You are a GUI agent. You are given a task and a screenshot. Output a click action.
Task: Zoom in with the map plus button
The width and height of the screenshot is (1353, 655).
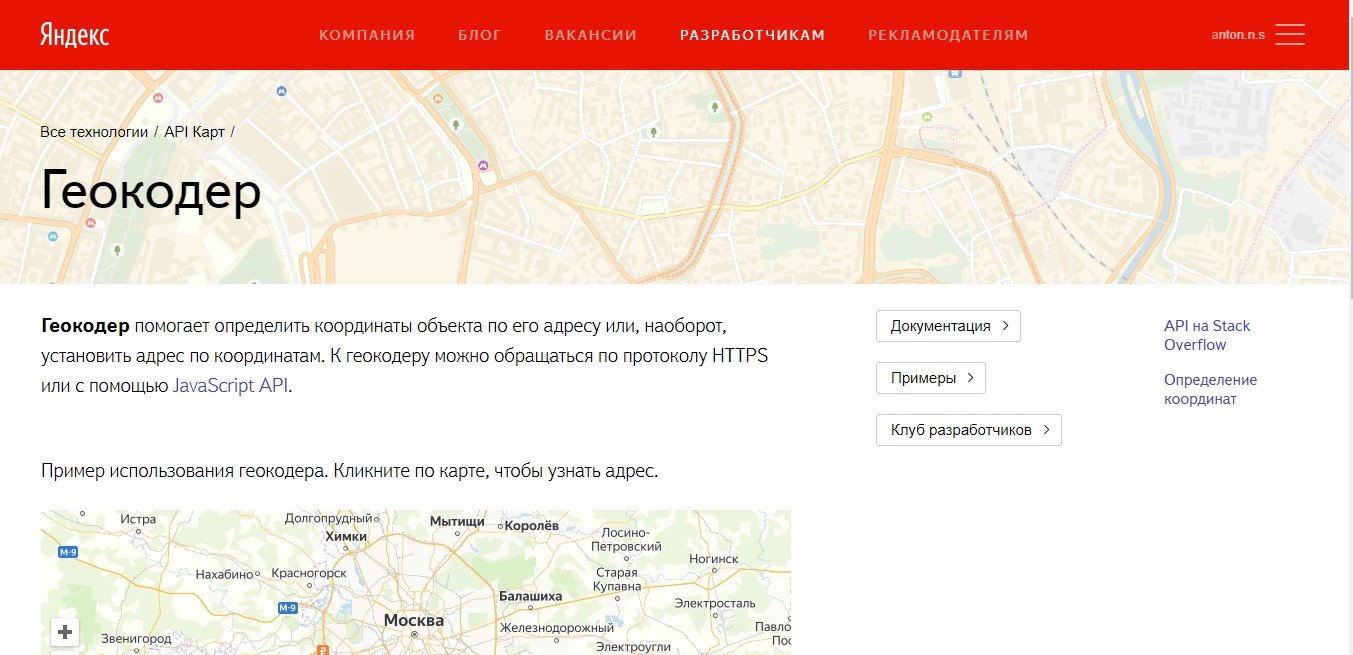point(65,632)
